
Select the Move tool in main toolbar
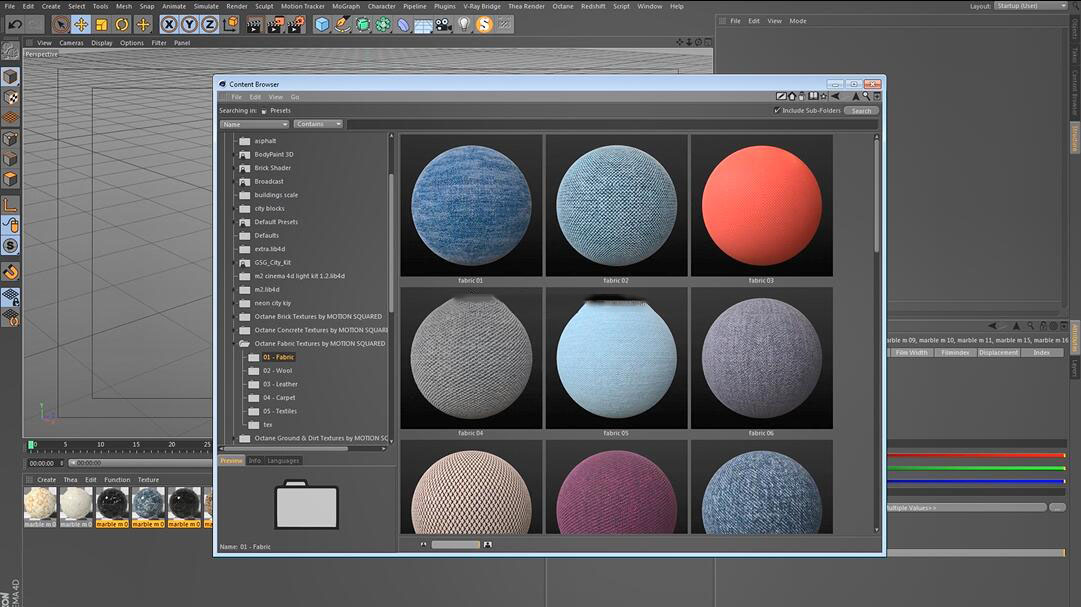[x=81, y=25]
